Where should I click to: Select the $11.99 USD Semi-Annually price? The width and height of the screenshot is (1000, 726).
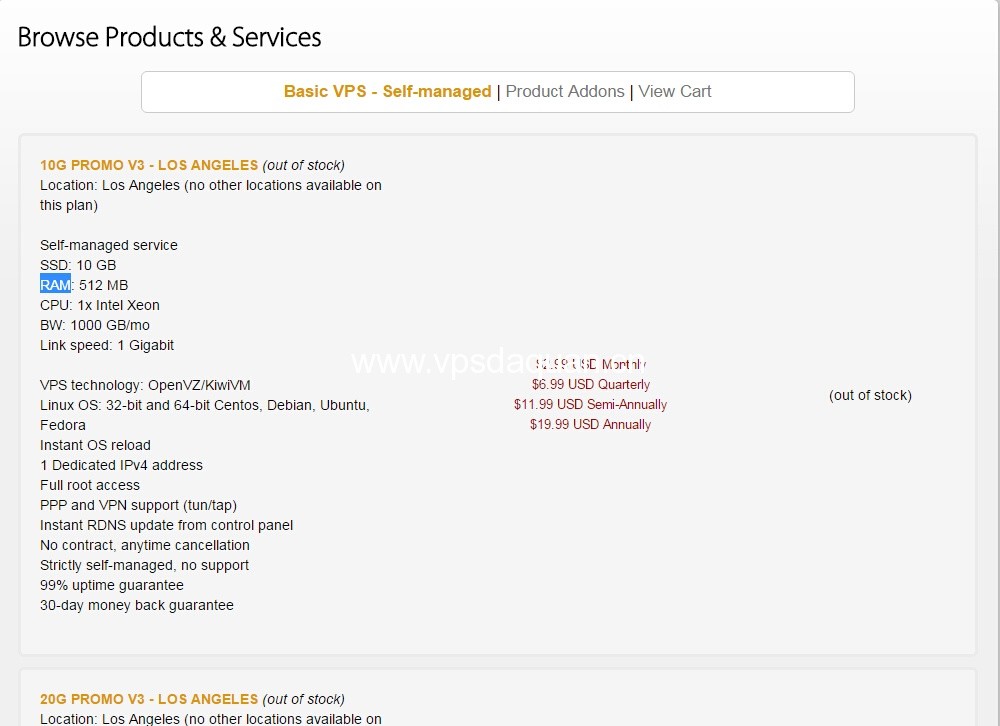[591, 404]
